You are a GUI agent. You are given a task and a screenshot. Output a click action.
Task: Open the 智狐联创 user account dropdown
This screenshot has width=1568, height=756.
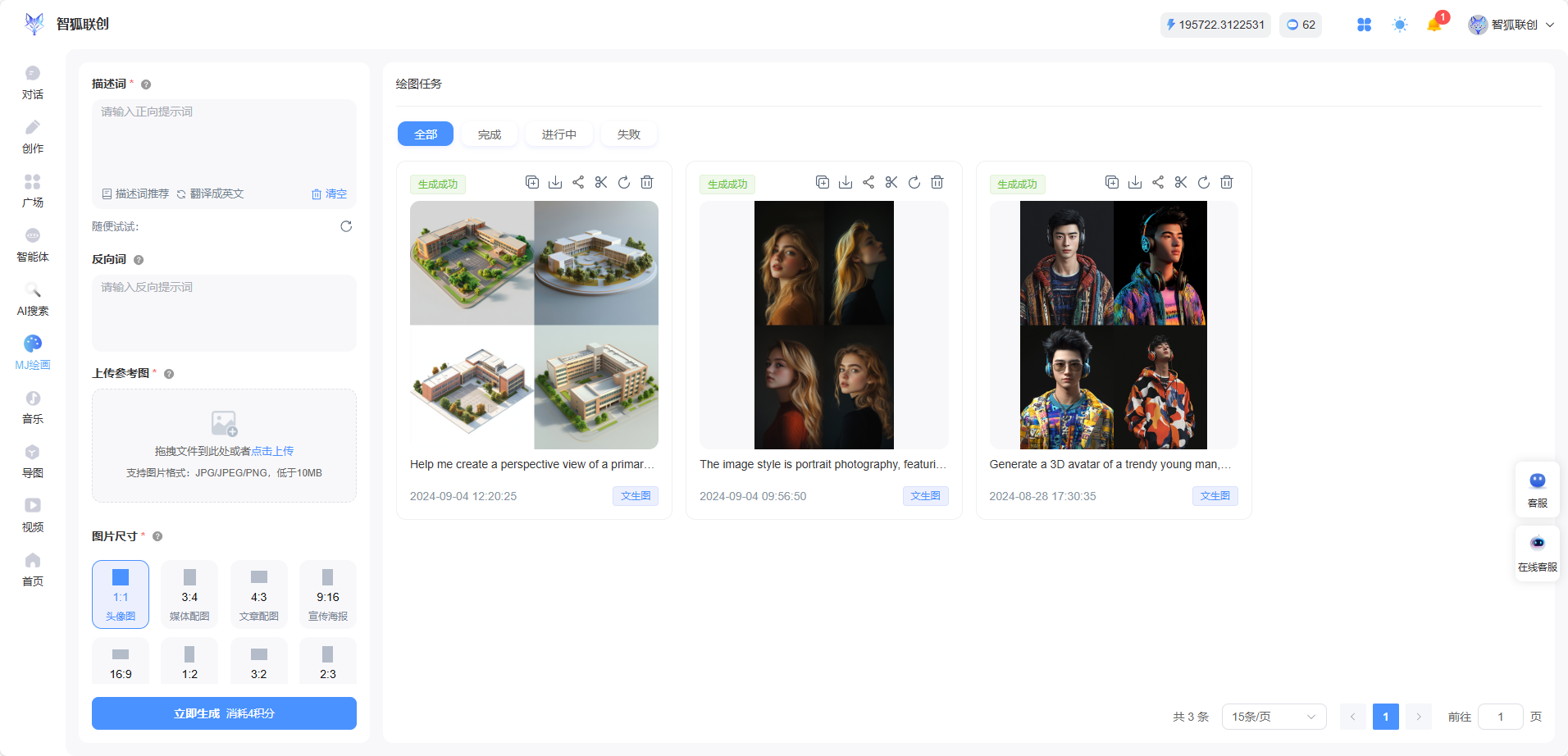(x=1511, y=25)
